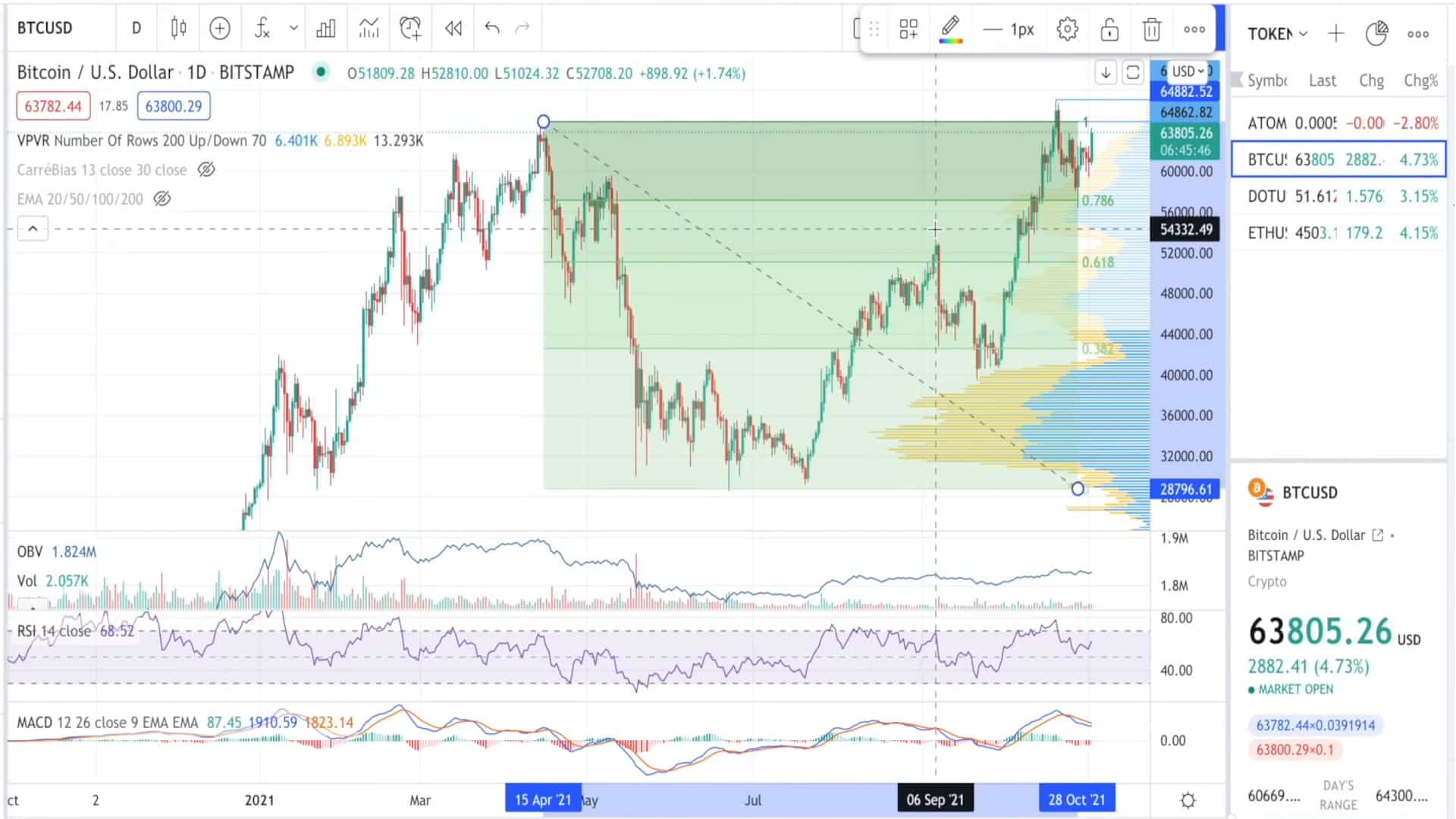This screenshot has width=1456, height=819.
Task: Select the MACD 12 26 indicator label
Action: [107, 722]
